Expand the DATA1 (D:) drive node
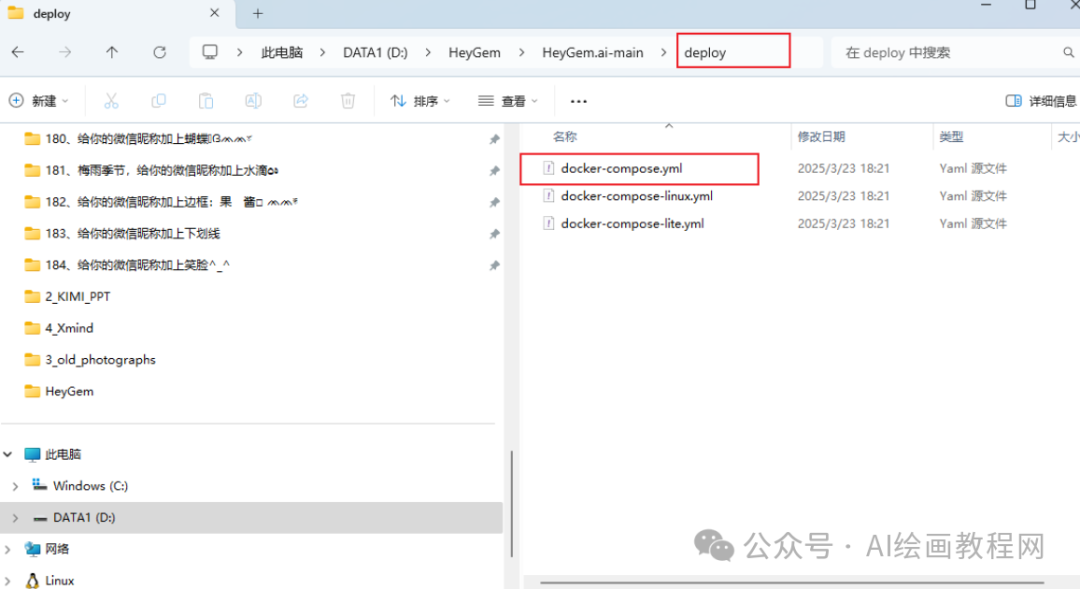Viewport: 1080px width, 589px height. click(15, 518)
